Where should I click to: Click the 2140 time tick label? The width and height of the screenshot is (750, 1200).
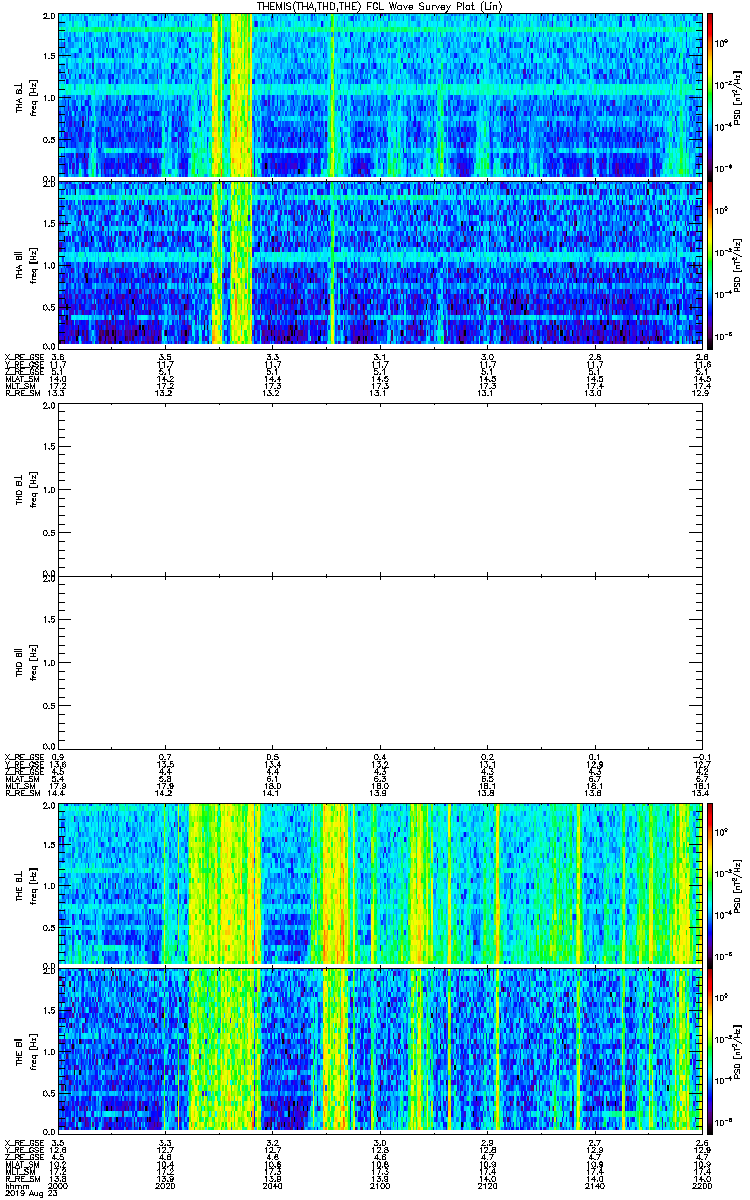pyautogui.click(x=594, y=1184)
